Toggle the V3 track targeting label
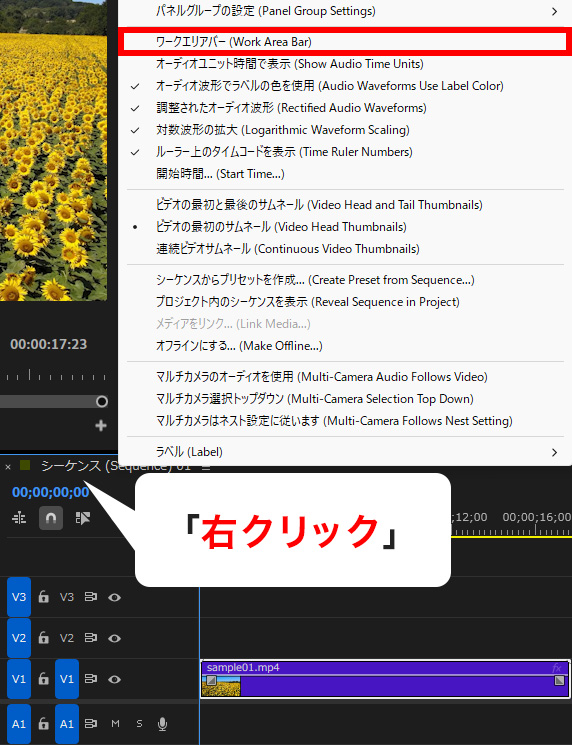 coord(67,597)
